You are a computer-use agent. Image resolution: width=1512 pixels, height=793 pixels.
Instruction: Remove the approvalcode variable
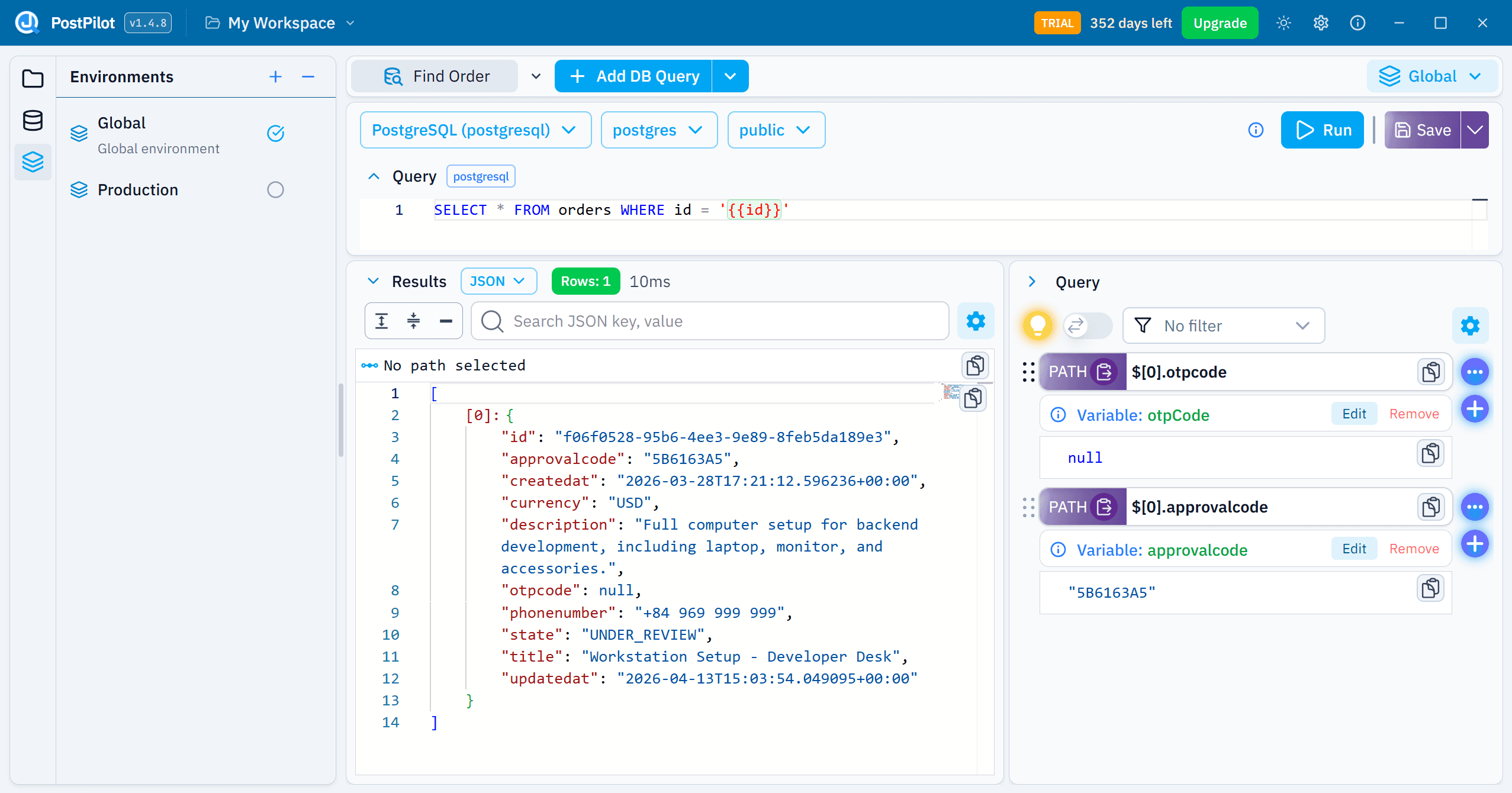click(x=1414, y=549)
